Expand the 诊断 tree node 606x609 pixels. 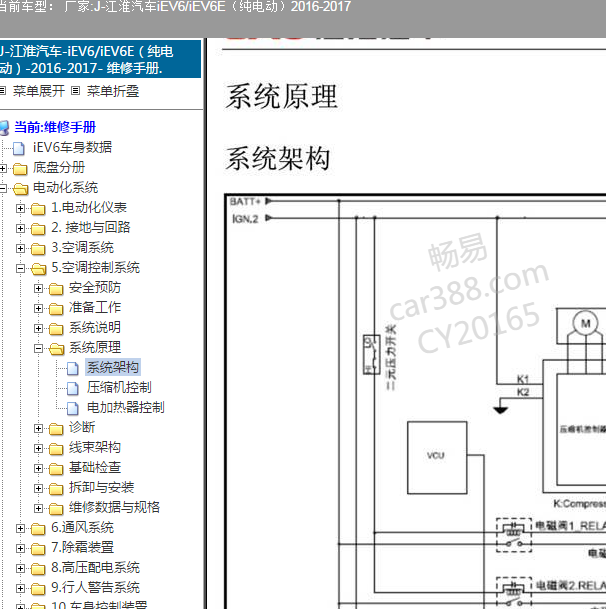38,428
